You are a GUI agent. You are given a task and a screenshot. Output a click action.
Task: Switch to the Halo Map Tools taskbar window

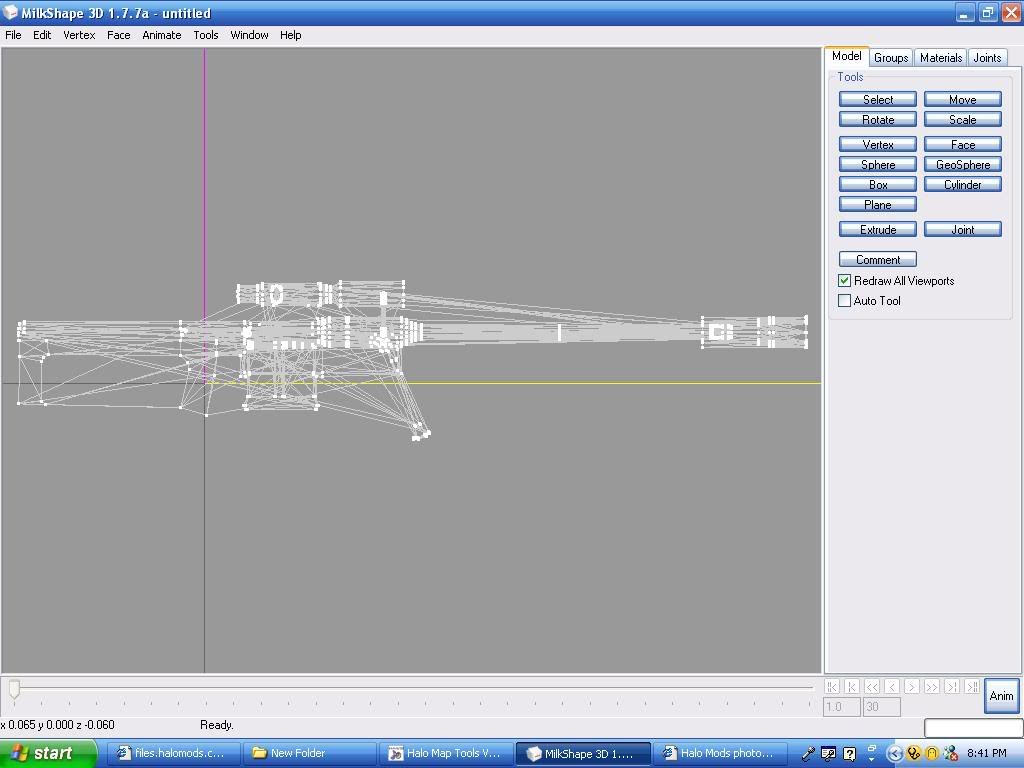tap(446, 754)
